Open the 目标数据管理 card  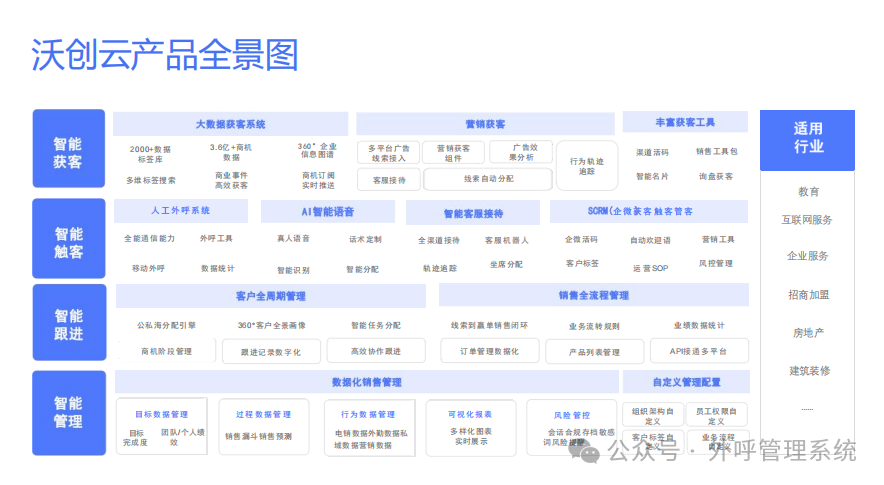pos(162,426)
